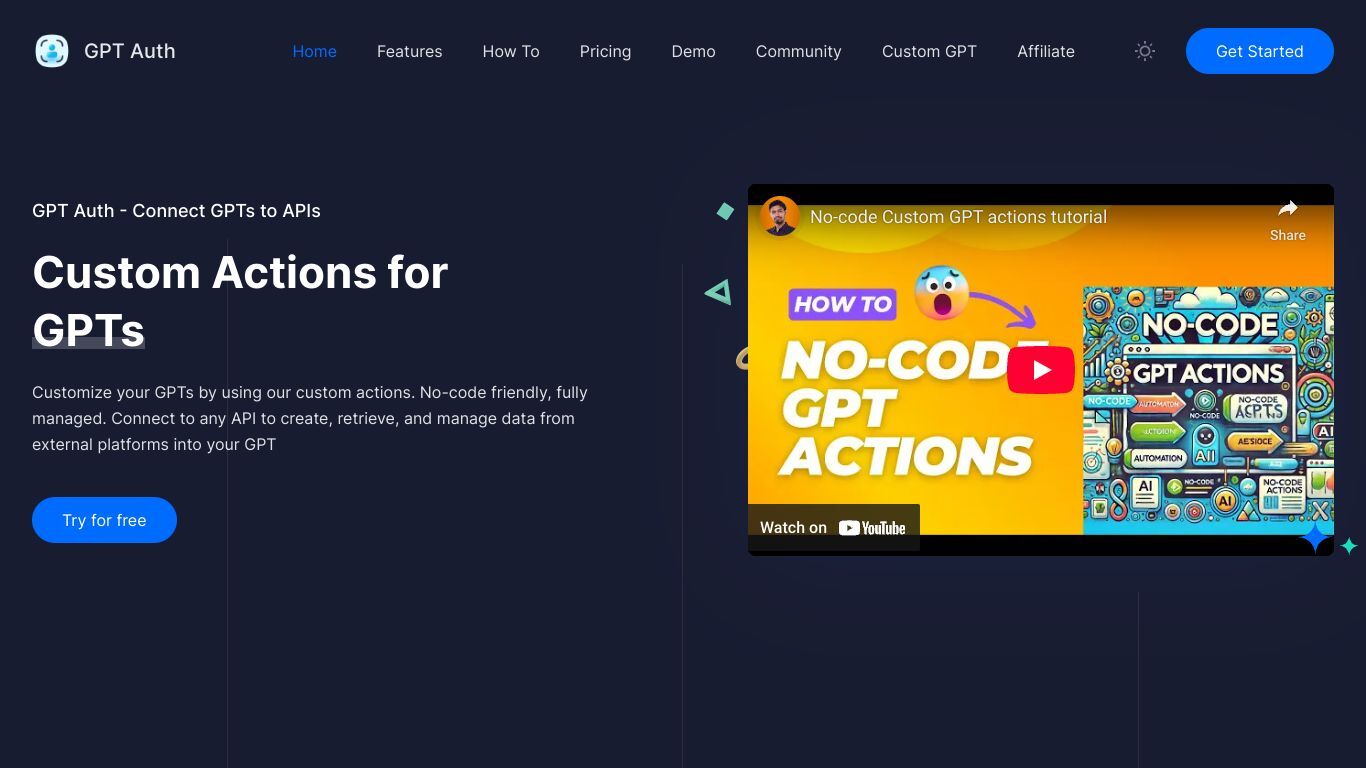Click the GPT Auth brand name
The image size is (1366, 768).
(x=130, y=51)
